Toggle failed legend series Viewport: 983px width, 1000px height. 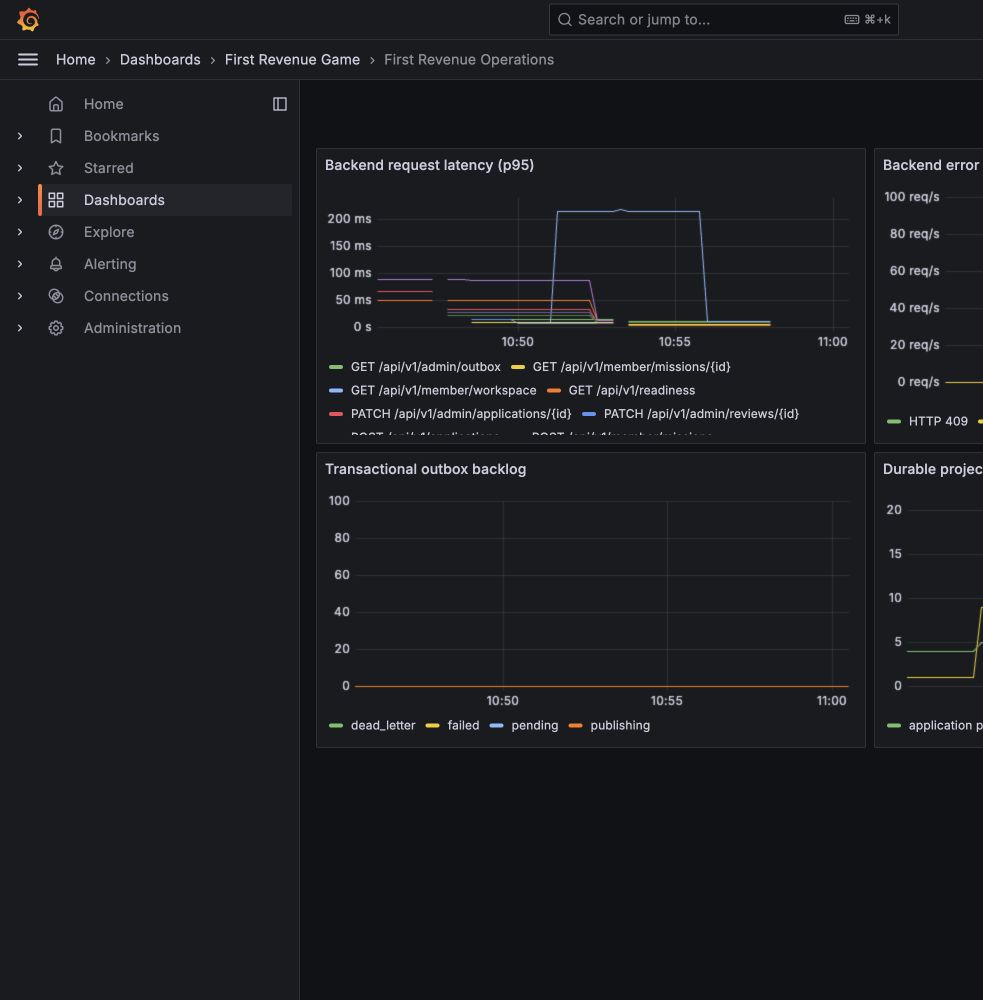tap(463, 725)
